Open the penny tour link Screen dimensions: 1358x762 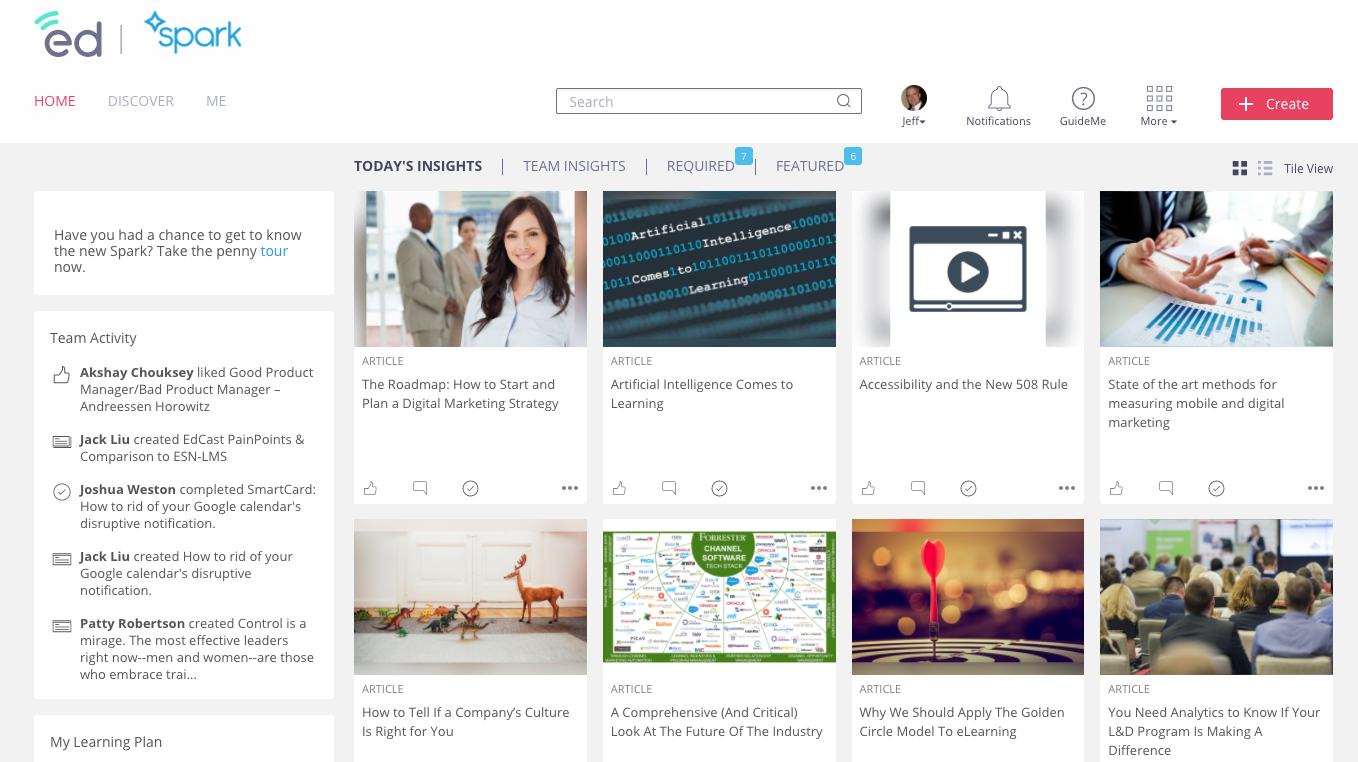pos(273,251)
